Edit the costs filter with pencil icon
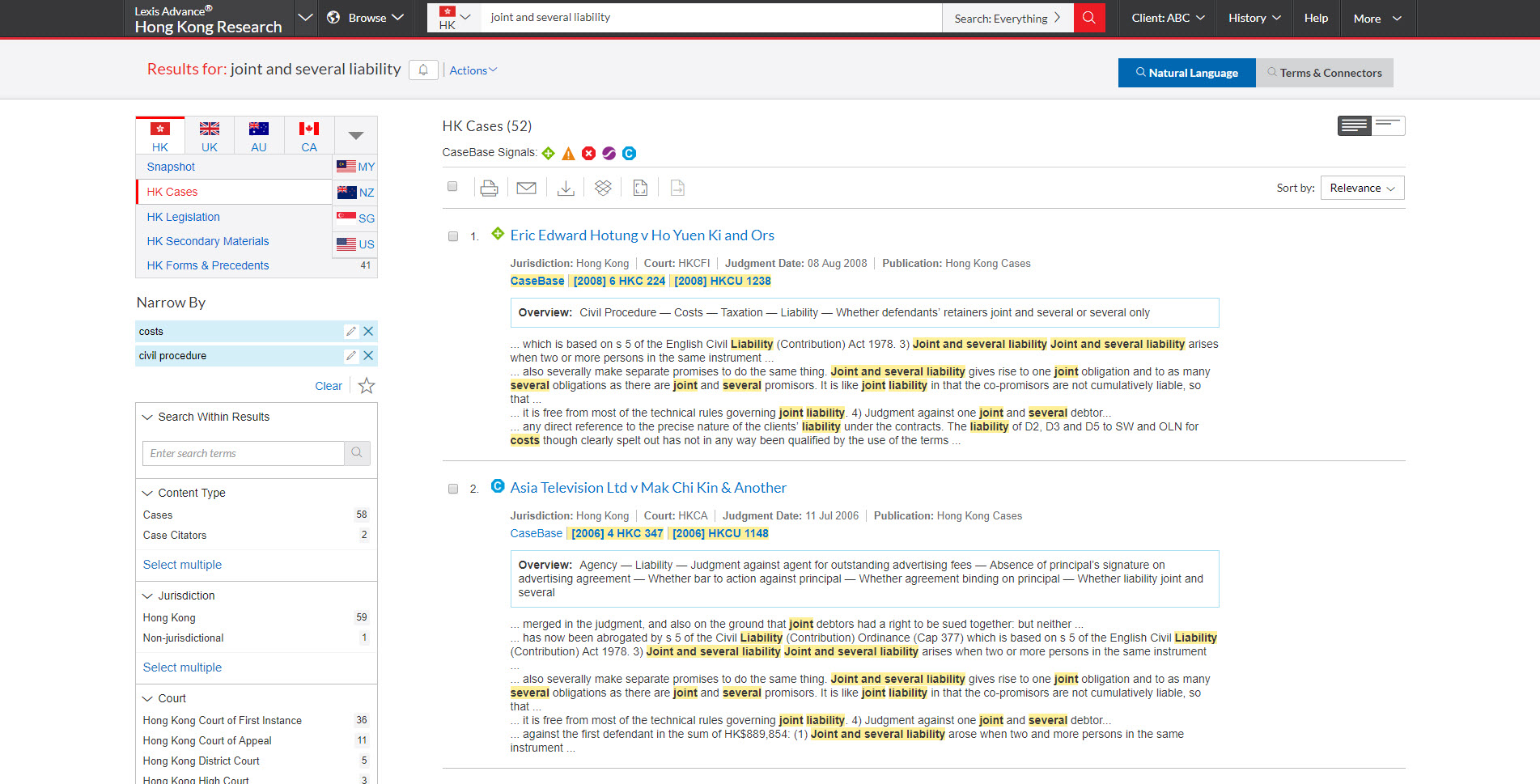 tap(350, 331)
